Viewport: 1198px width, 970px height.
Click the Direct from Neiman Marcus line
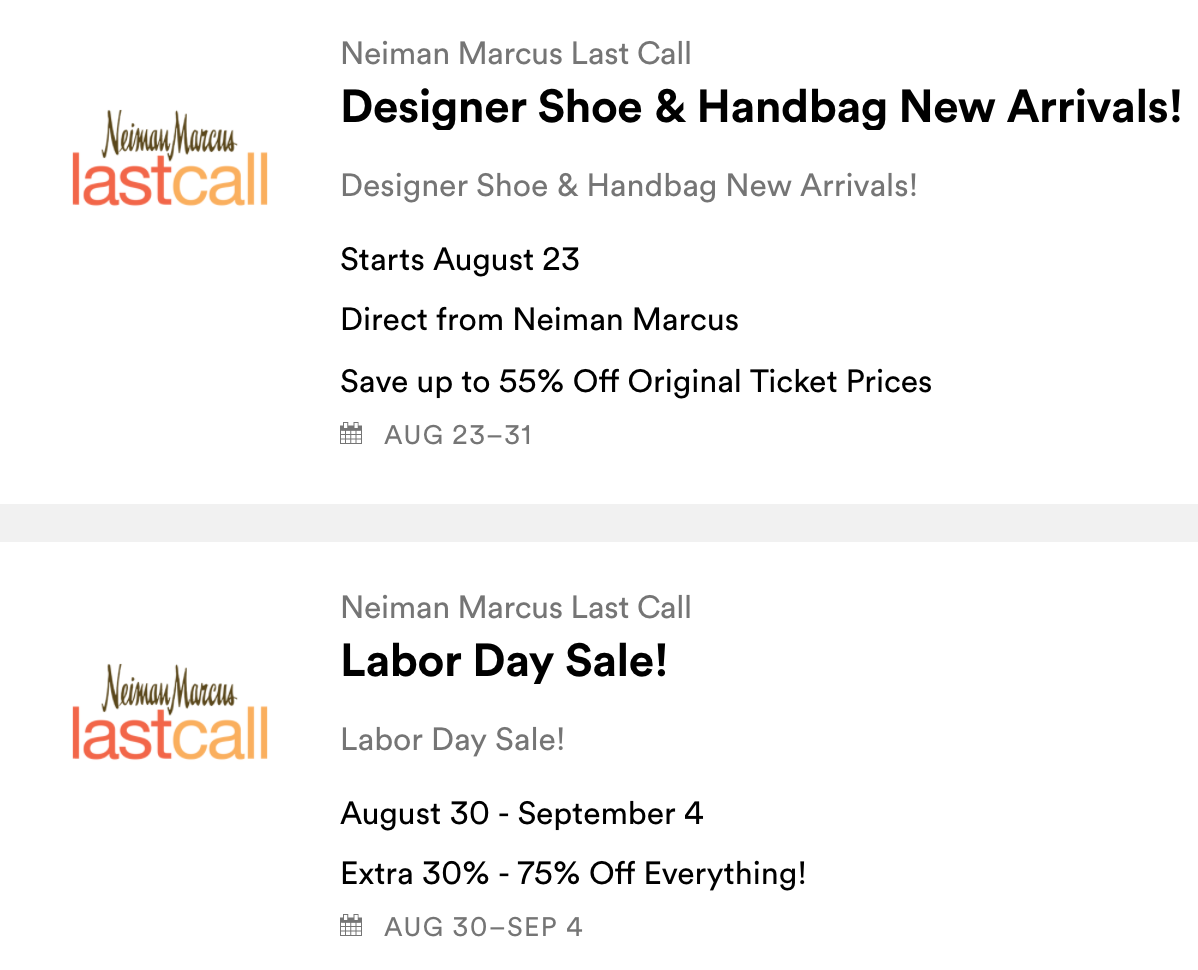click(x=539, y=320)
